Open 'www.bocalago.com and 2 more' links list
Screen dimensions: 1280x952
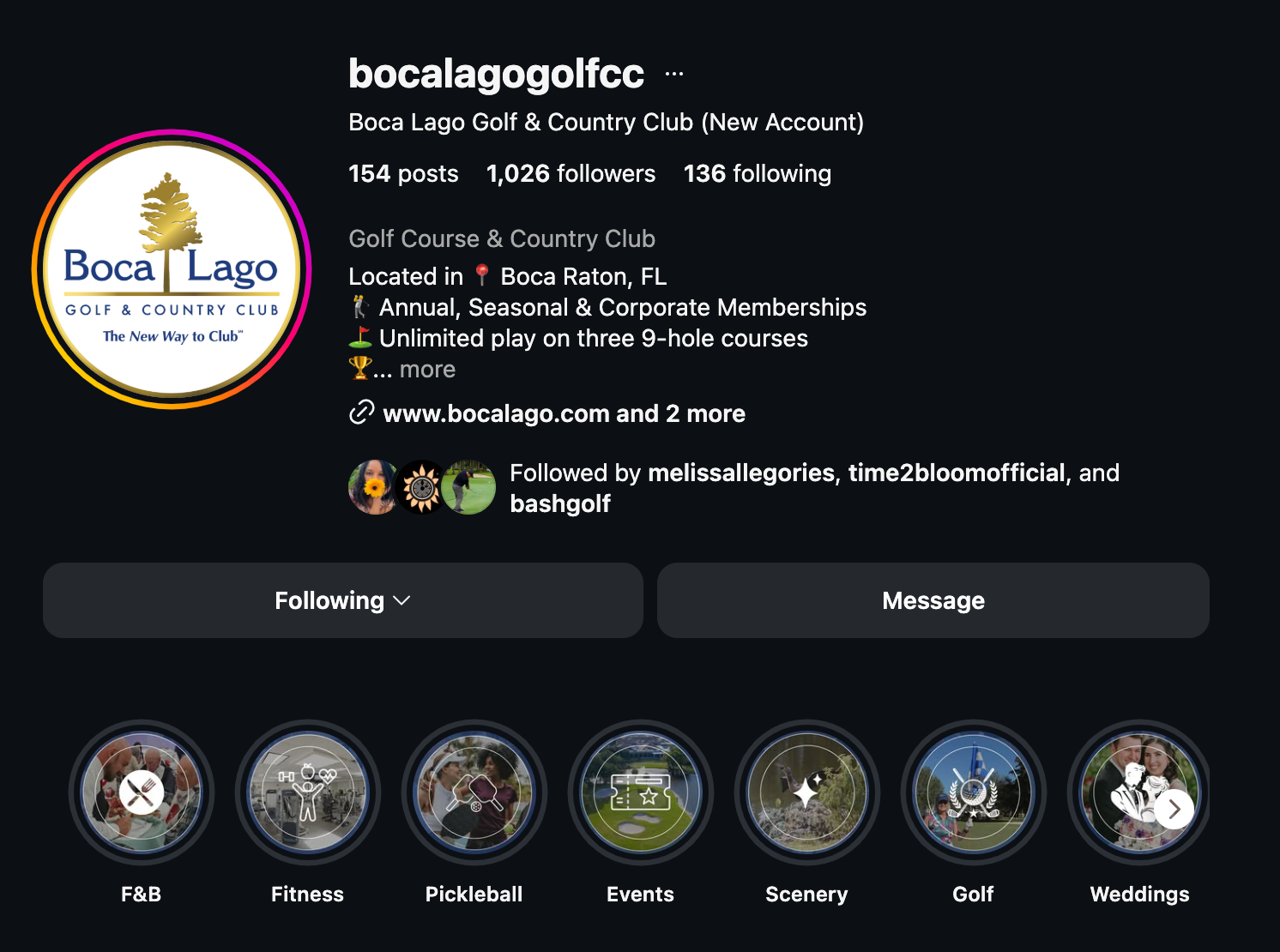click(564, 413)
